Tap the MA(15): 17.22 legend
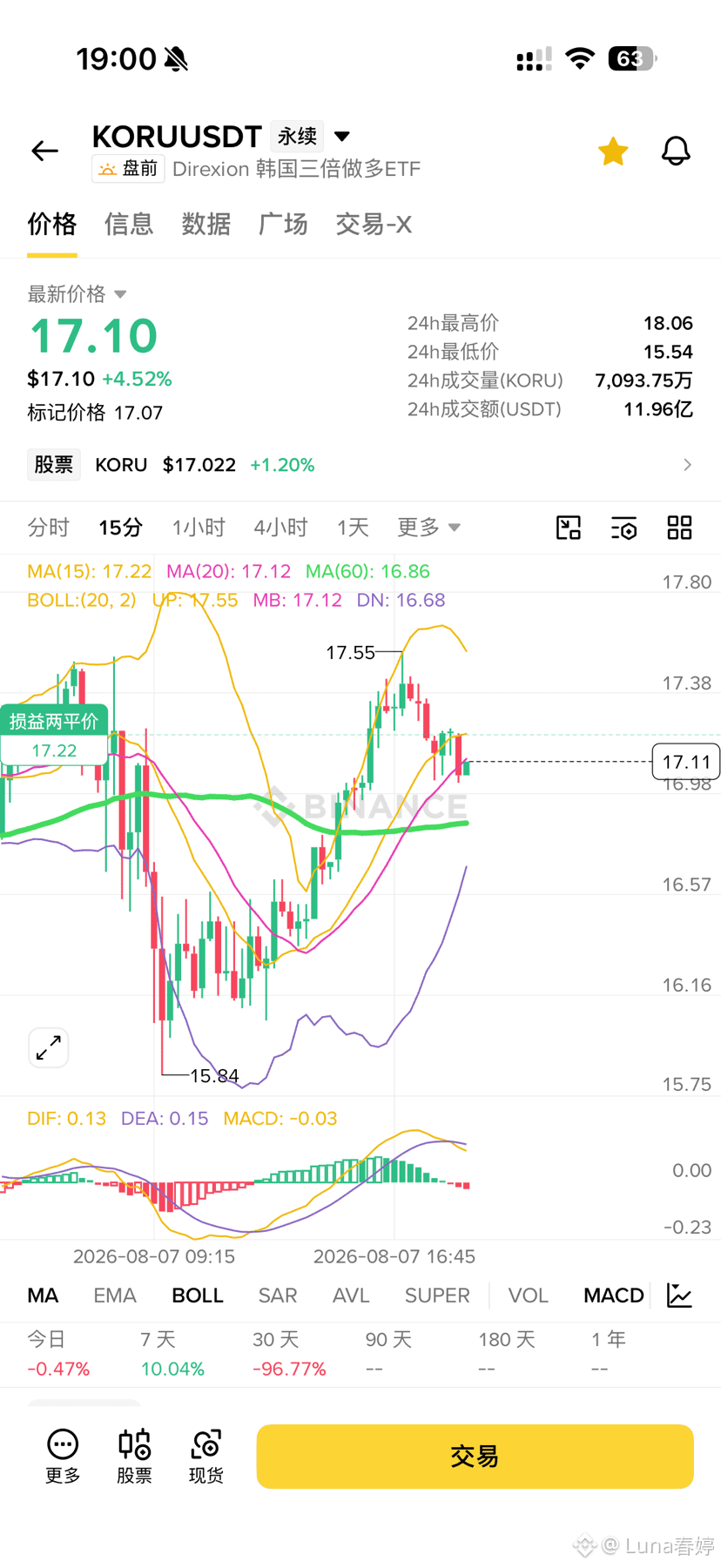The image size is (721, 1568). pyautogui.click(x=89, y=571)
